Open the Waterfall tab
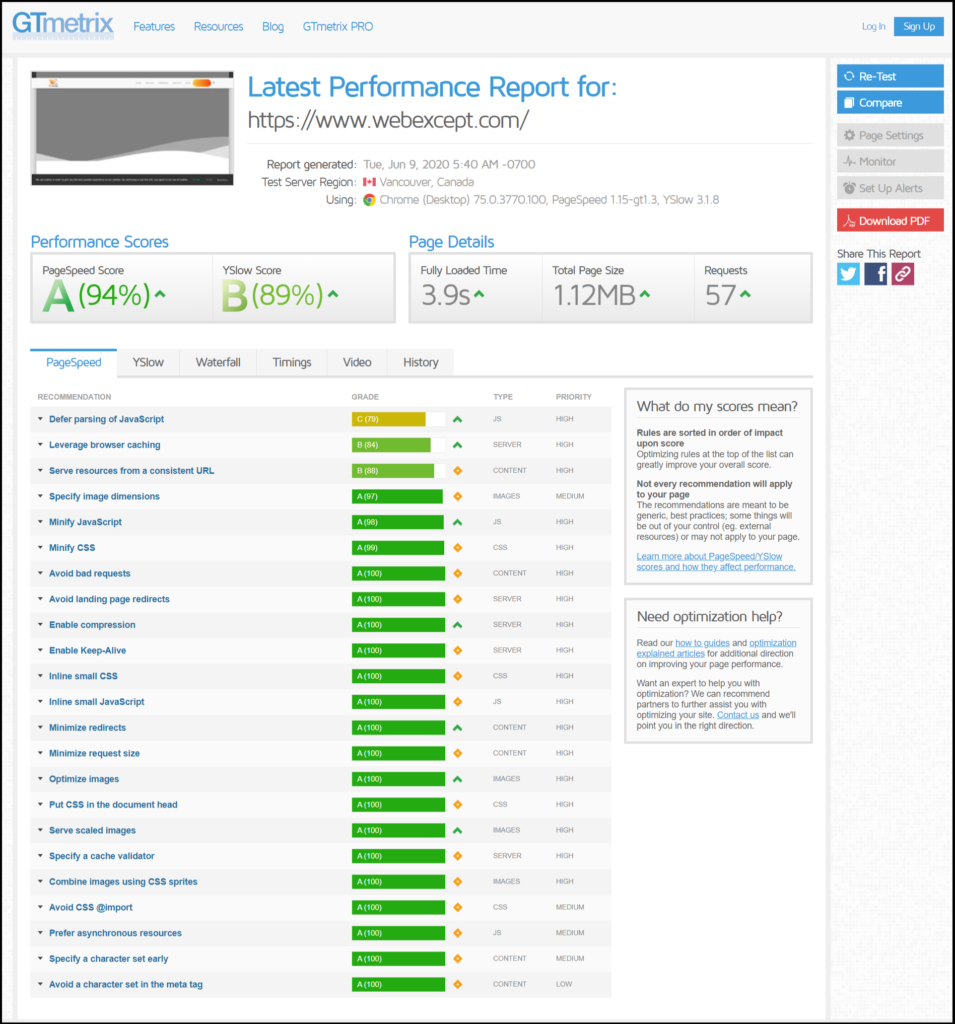This screenshot has height=1024, width=955. point(218,362)
